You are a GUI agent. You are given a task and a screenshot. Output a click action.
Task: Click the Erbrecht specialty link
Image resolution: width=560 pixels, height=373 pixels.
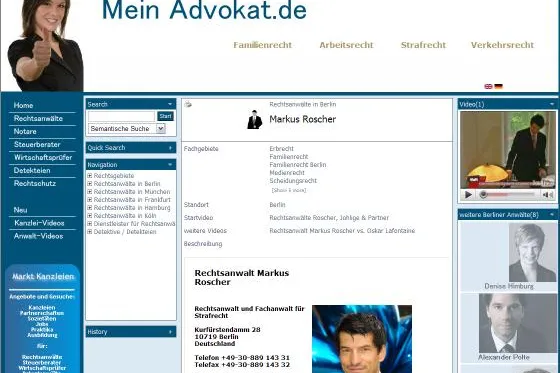tap(281, 149)
